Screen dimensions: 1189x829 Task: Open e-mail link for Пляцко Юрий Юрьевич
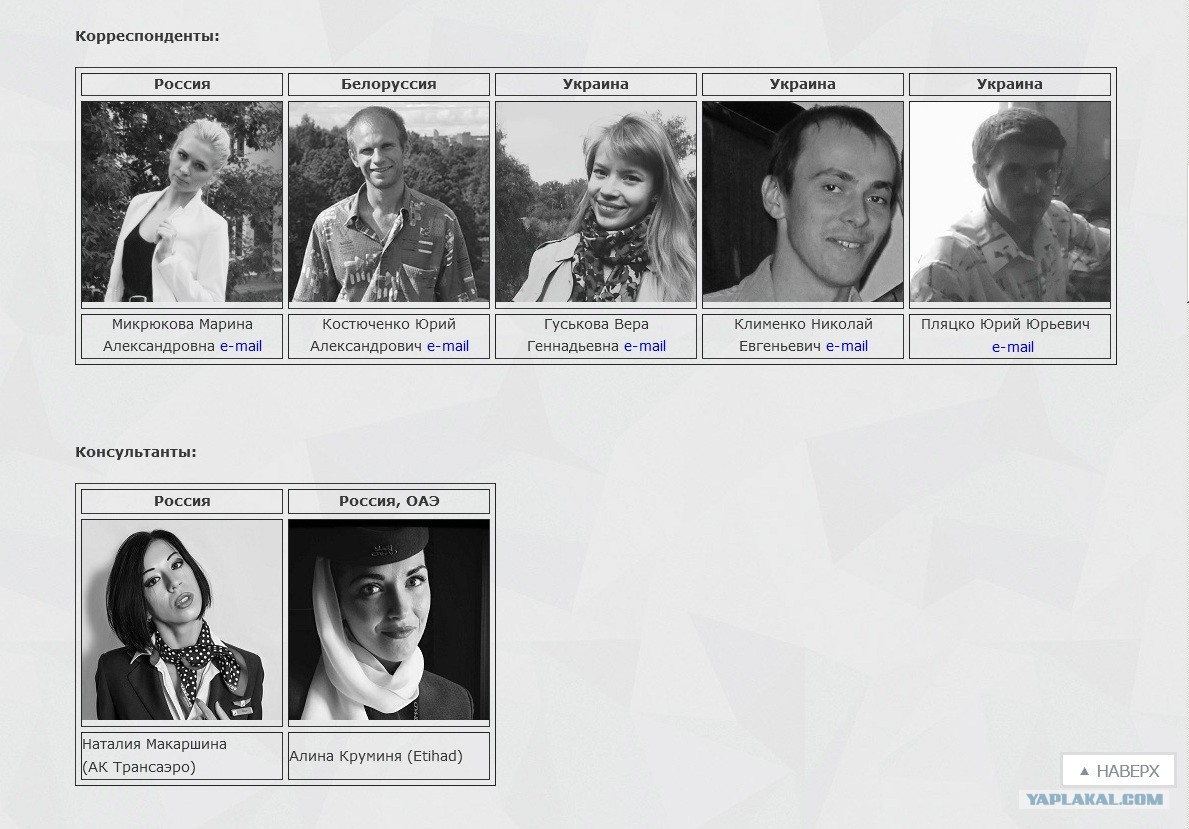pyautogui.click(x=1012, y=347)
